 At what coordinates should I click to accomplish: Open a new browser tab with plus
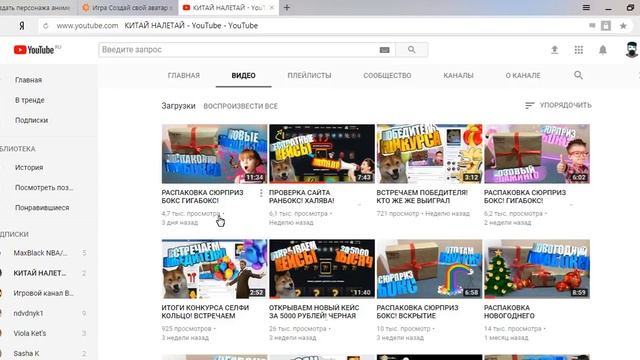287,7
